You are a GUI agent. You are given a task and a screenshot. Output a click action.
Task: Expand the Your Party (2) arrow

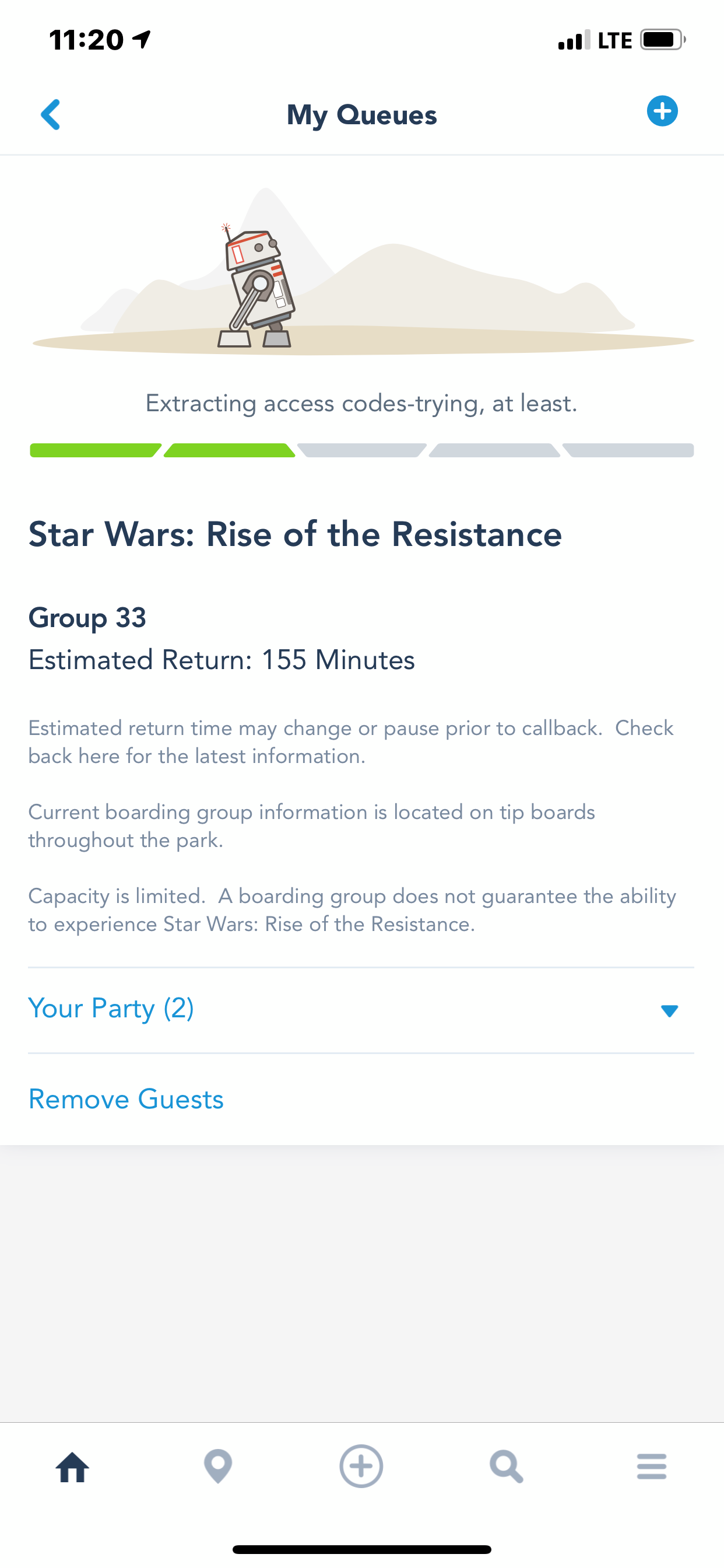coord(669,1011)
